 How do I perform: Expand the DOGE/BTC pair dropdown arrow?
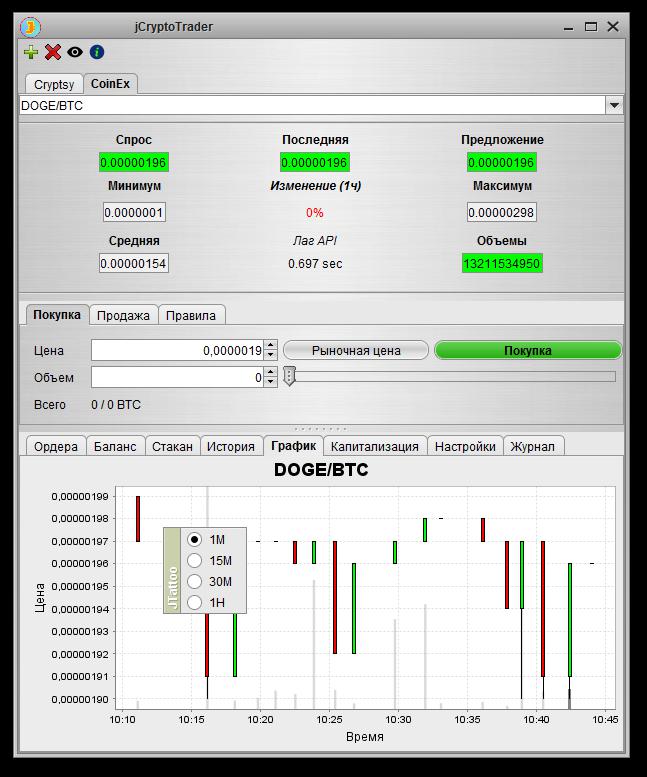(614, 106)
